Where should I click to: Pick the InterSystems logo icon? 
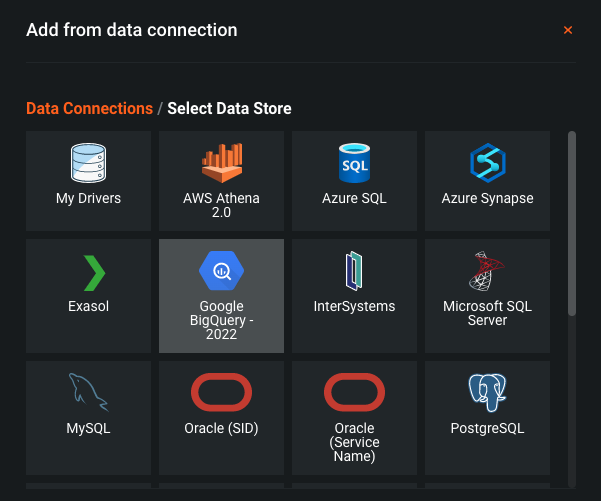(x=354, y=271)
